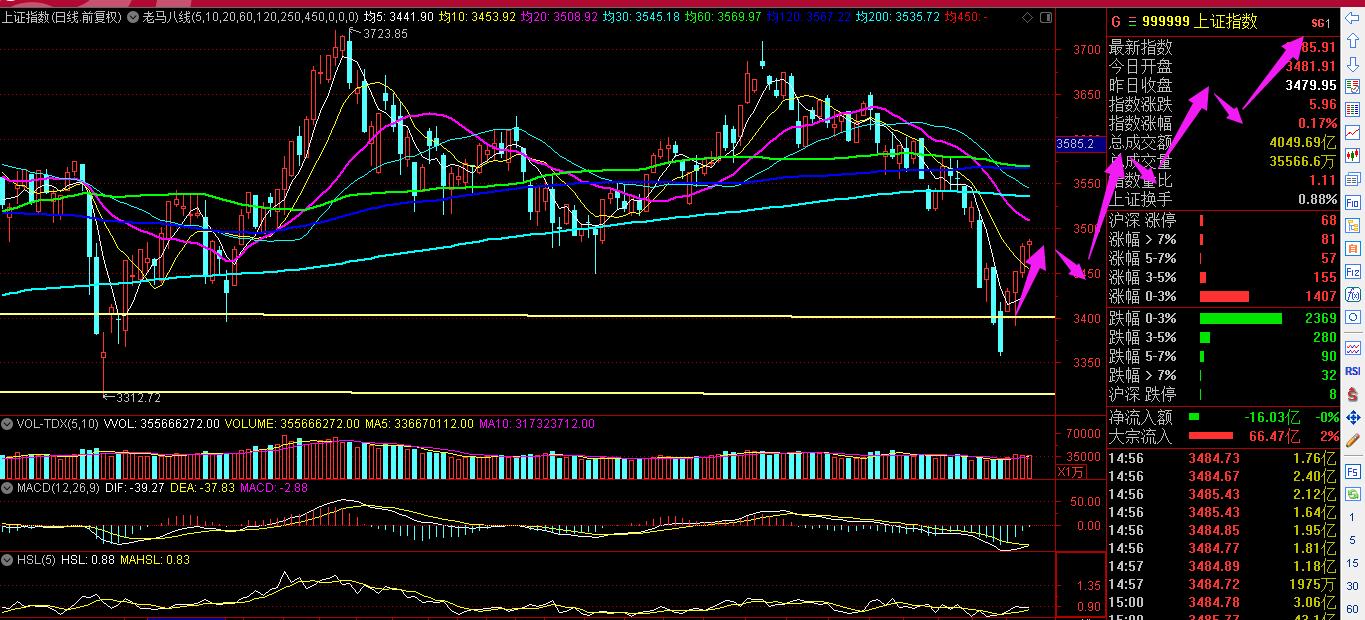Open the F12 trading icon

pyautogui.click(x=1353, y=271)
